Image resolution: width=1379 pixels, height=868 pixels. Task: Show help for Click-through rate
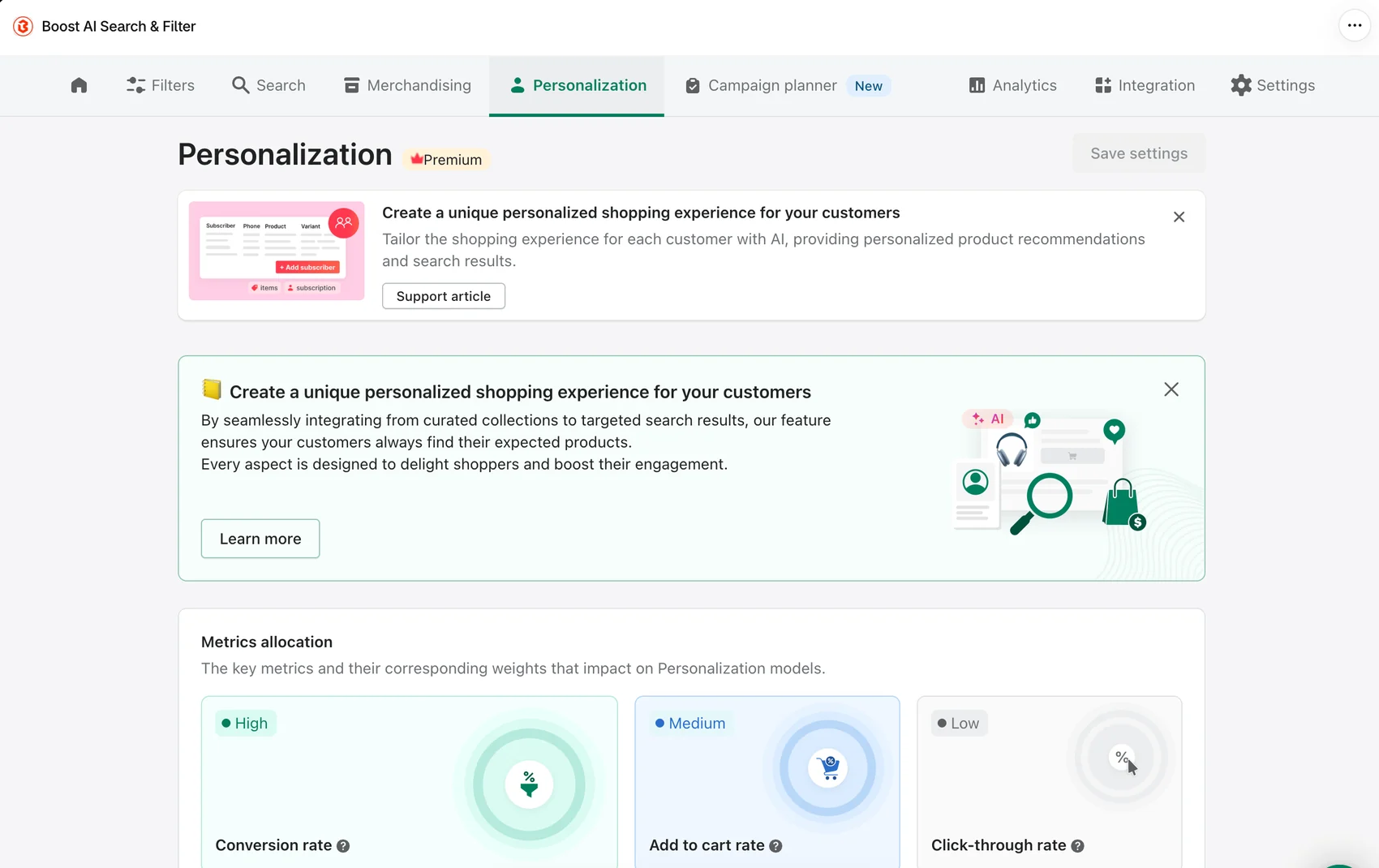click(1077, 846)
